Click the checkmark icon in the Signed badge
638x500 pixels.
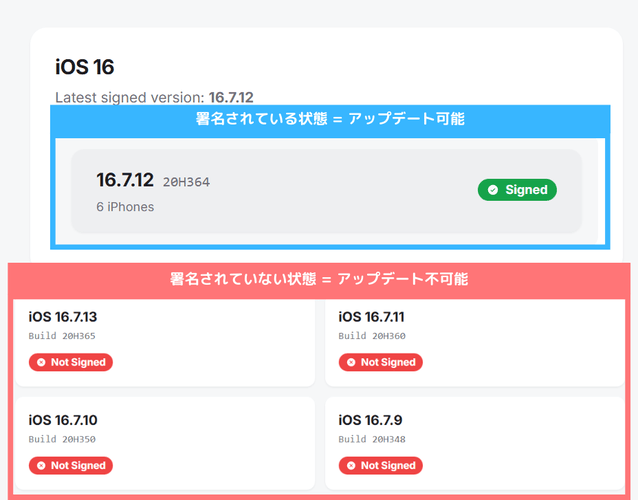click(492, 190)
